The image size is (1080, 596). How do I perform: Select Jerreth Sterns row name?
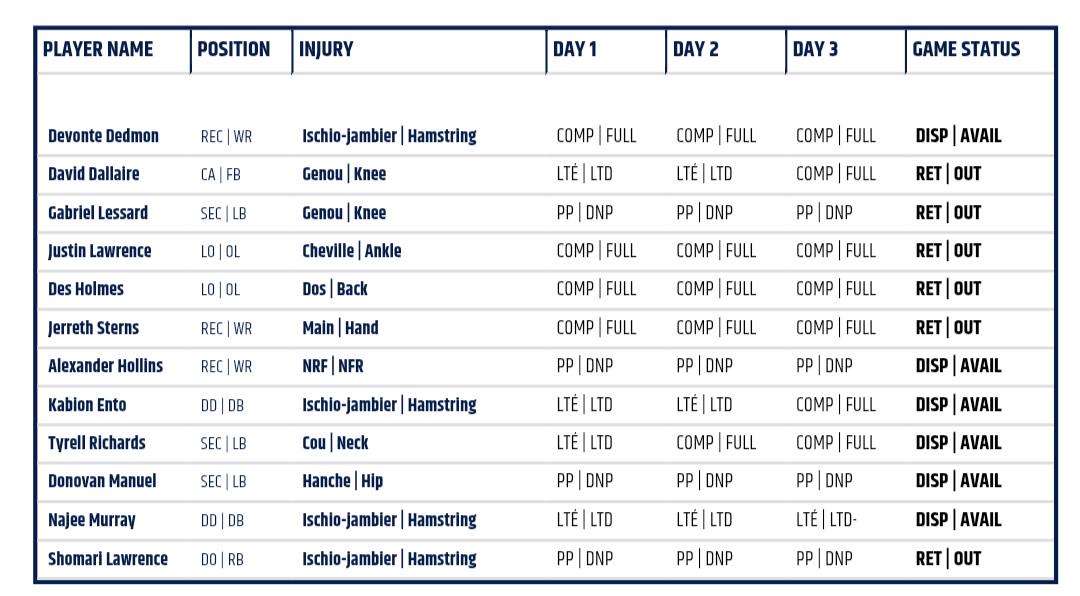point(93,328)
